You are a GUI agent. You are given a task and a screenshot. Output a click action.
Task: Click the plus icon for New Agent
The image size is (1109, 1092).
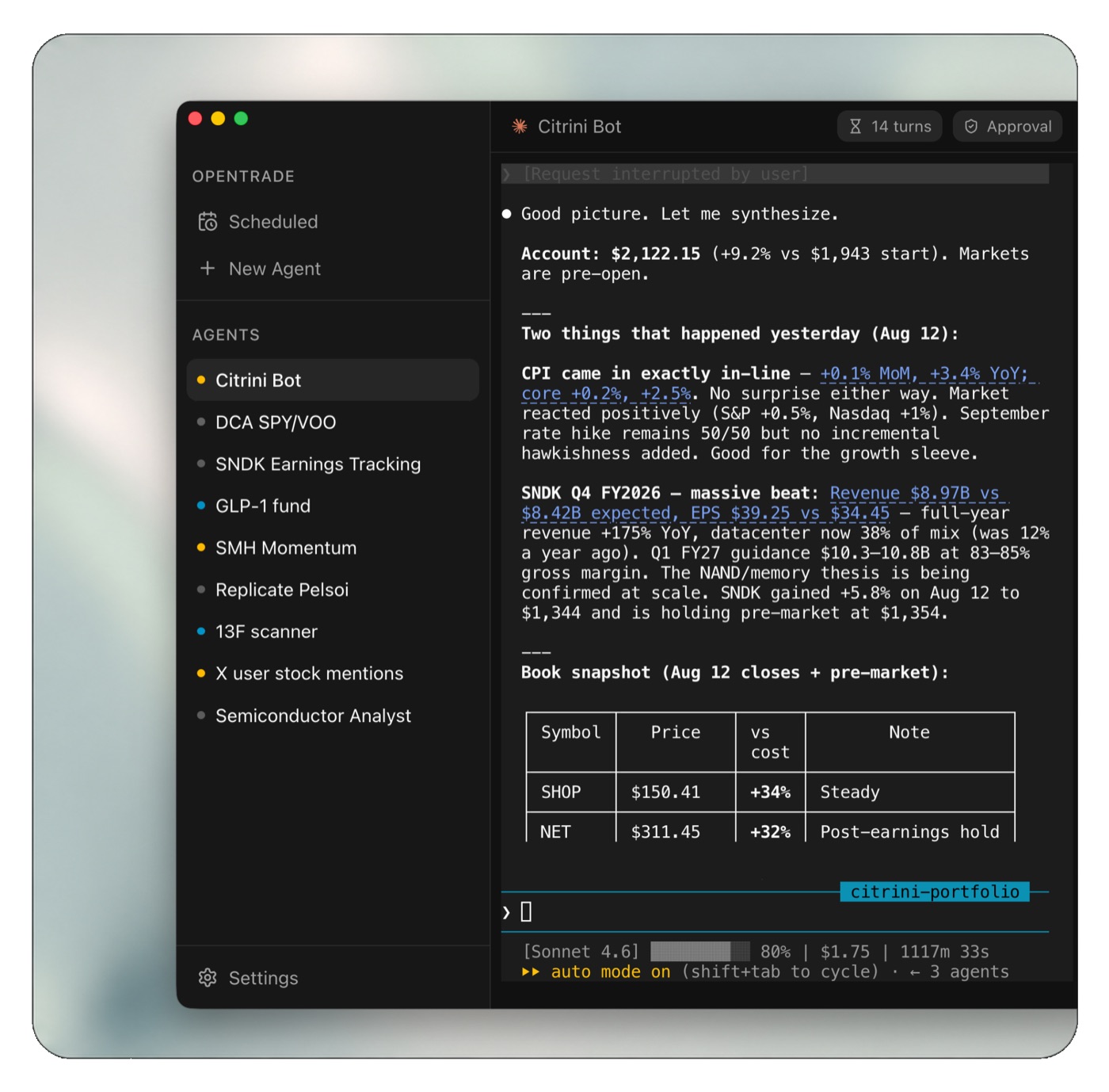click(208, 269)
